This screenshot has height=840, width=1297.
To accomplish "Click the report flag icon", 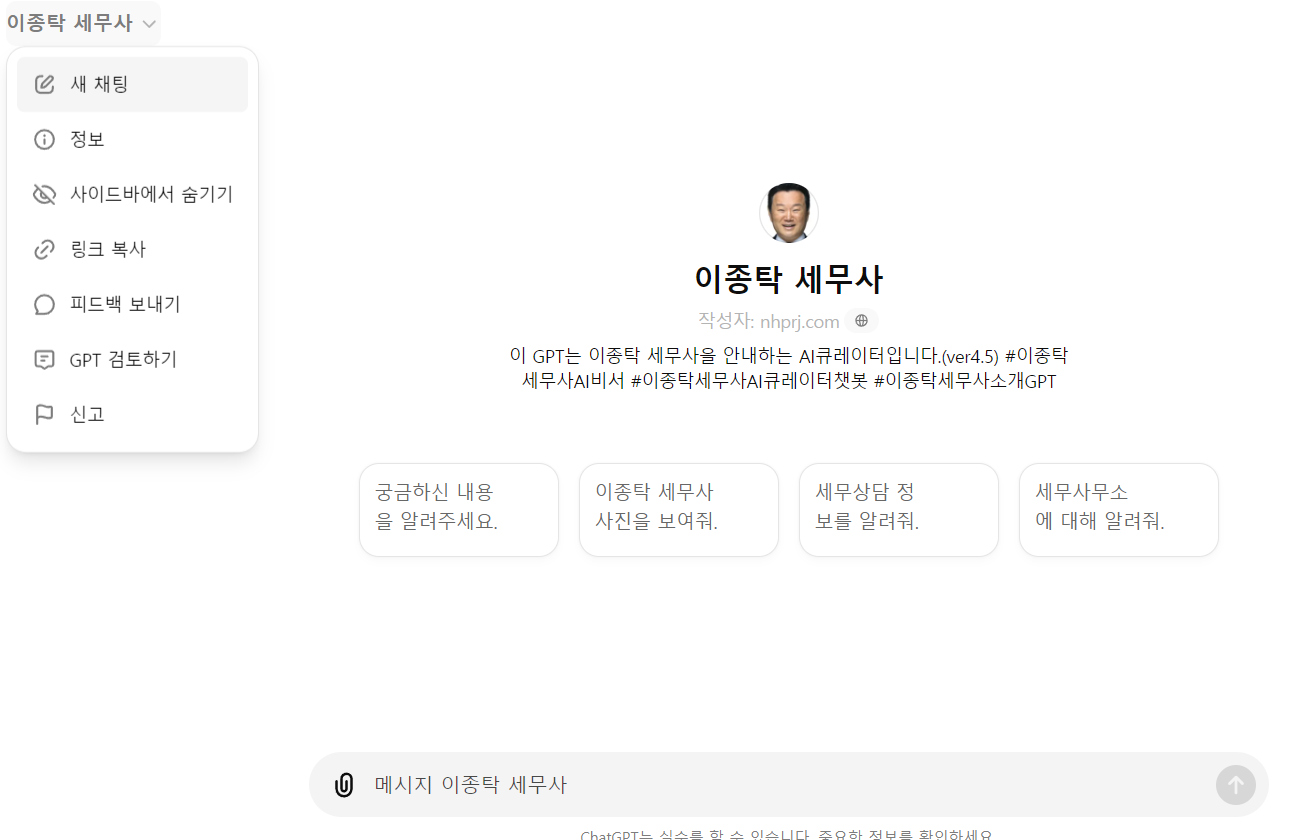I will point(44,414).
